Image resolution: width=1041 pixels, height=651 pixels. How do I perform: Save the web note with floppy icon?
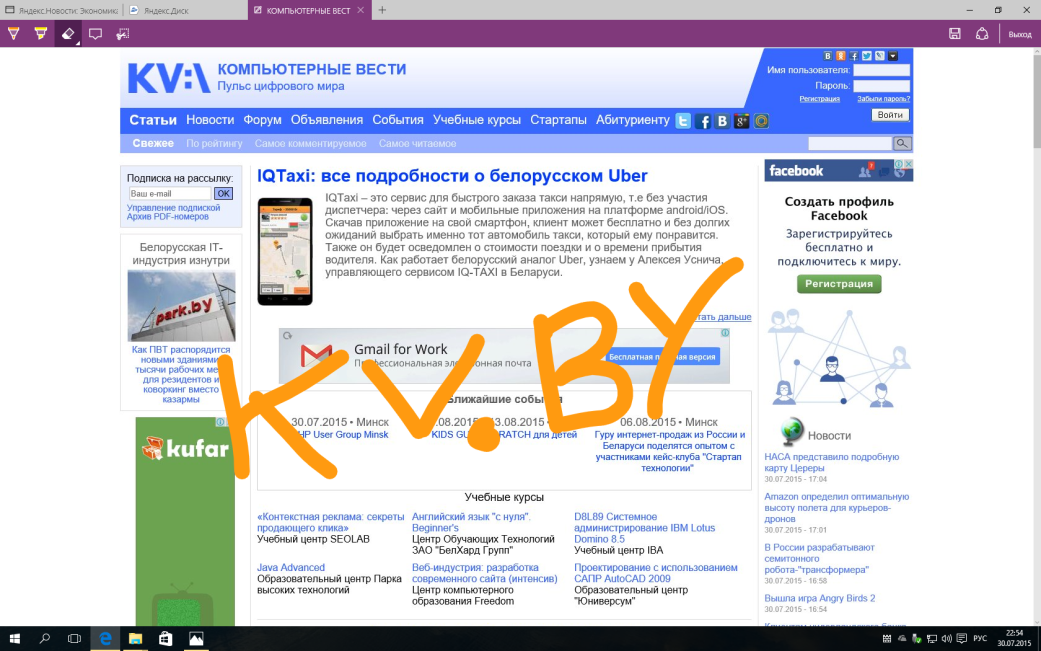point(955,33)
